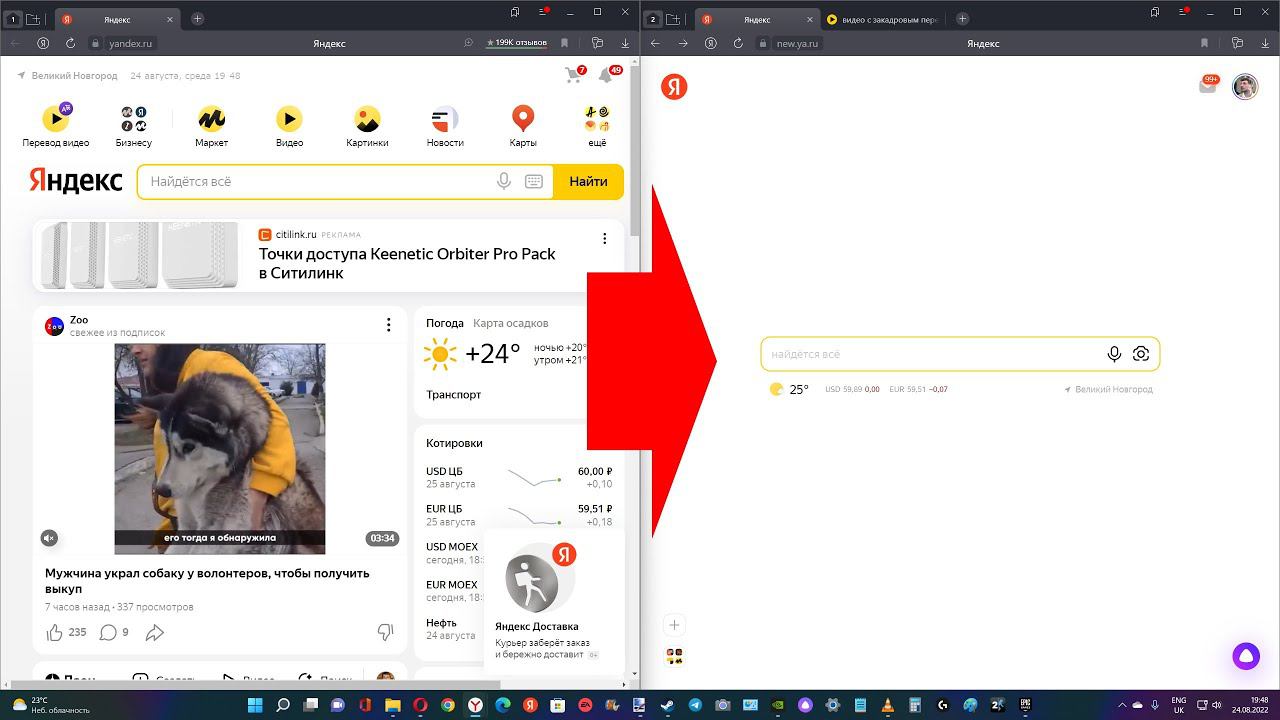
Task: Open image search camera icon in right window
Action: coord(1141,354)
